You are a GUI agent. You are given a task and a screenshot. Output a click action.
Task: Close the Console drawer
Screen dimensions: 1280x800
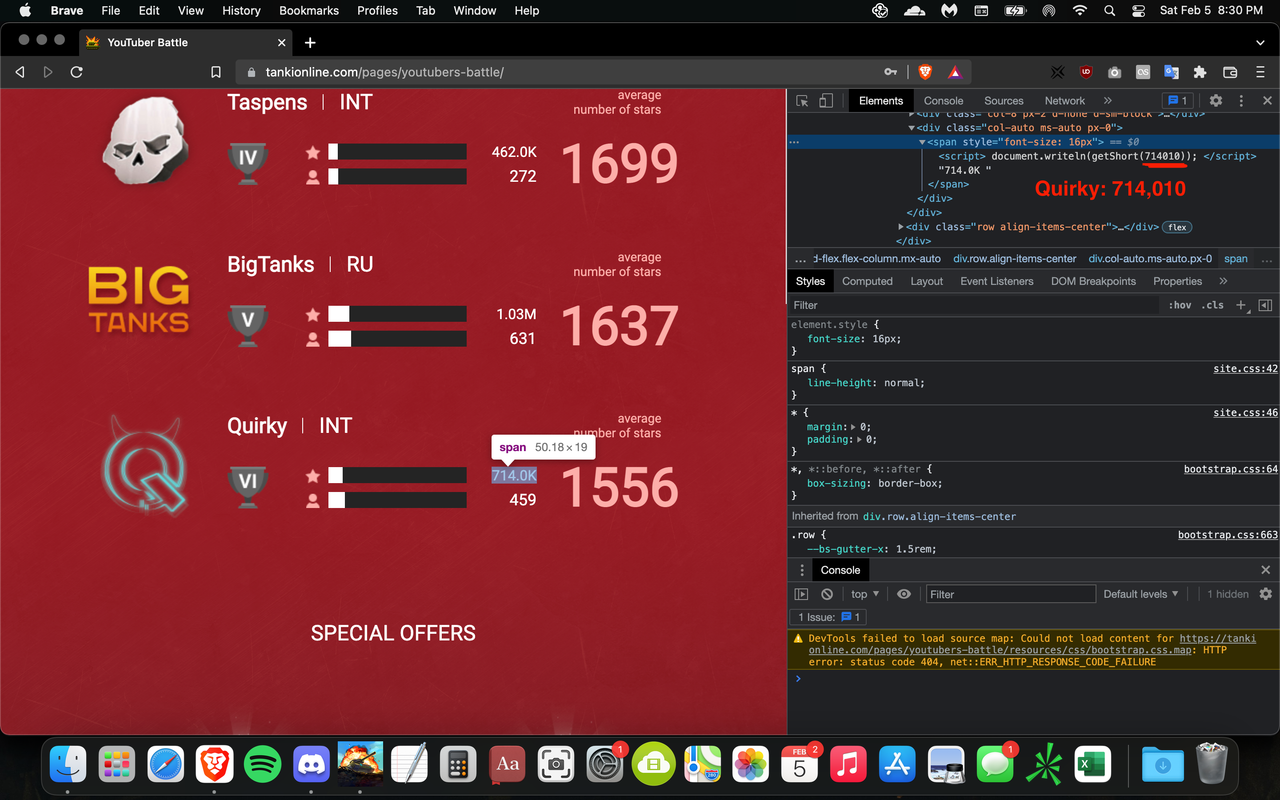(1265, 570)
